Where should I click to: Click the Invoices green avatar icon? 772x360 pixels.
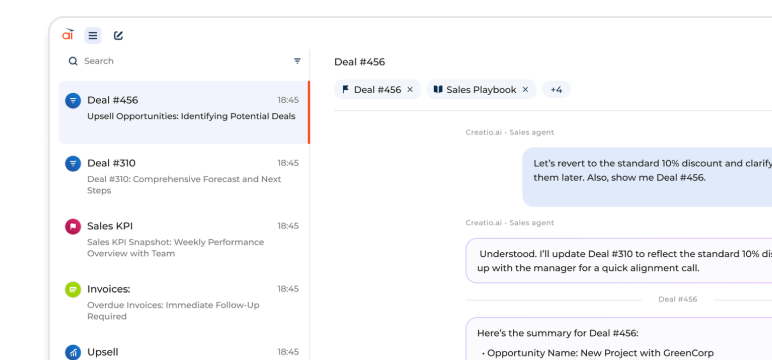[x=73, y=290]
